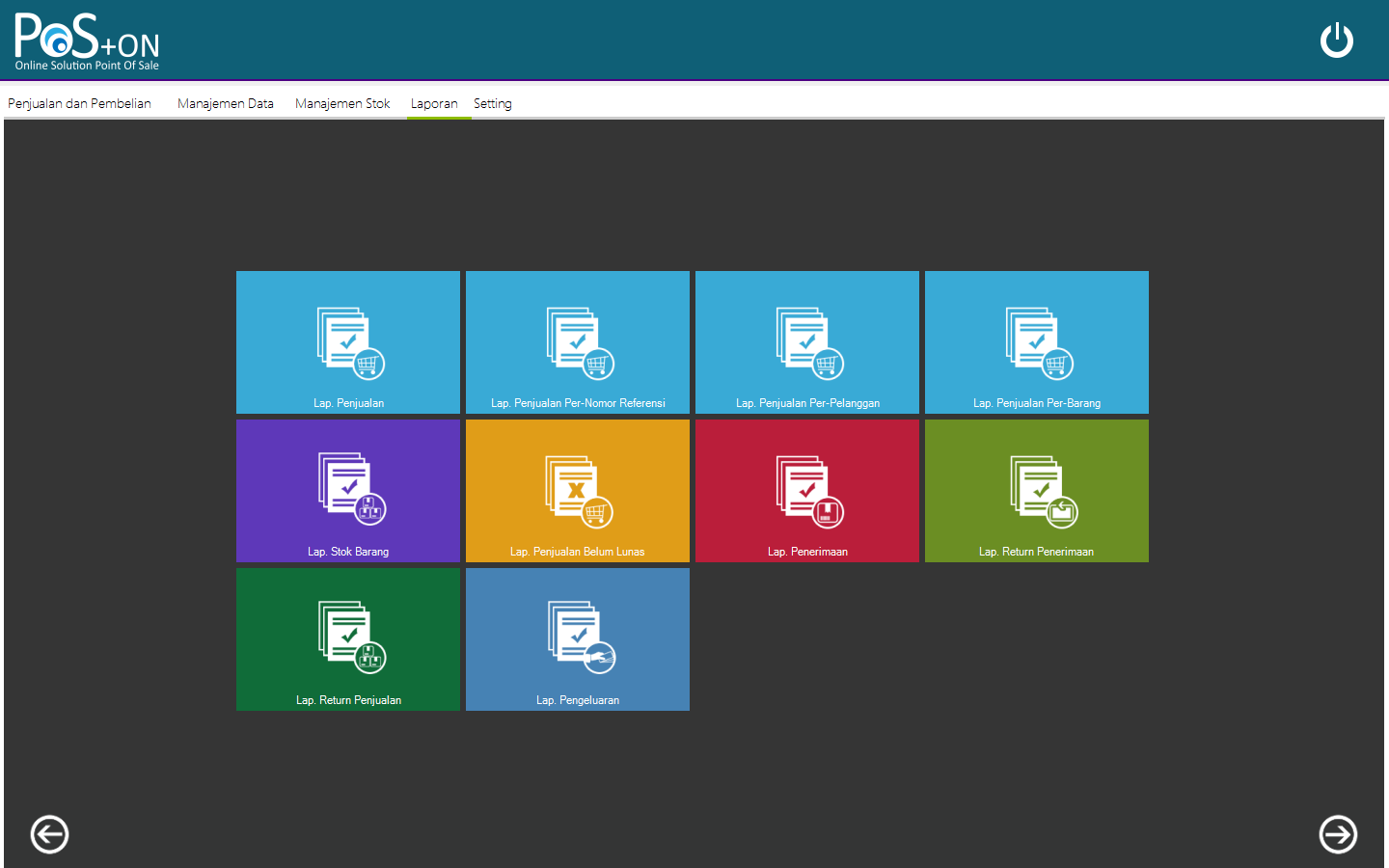
Task: Open the Lap. Penjualan Per-Barang report
Action: (1036, 341)
